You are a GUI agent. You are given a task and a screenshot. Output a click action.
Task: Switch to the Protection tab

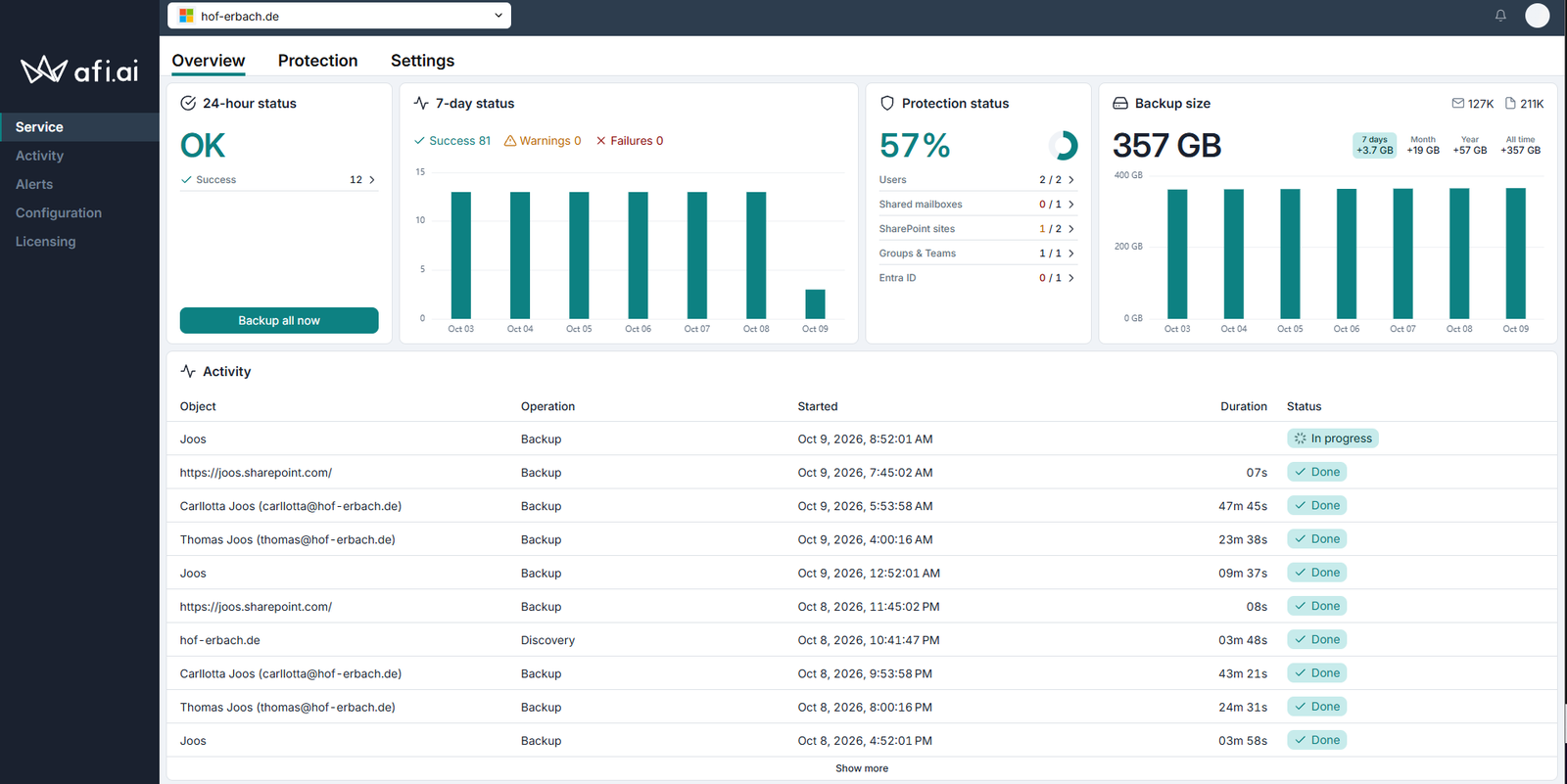318,61
